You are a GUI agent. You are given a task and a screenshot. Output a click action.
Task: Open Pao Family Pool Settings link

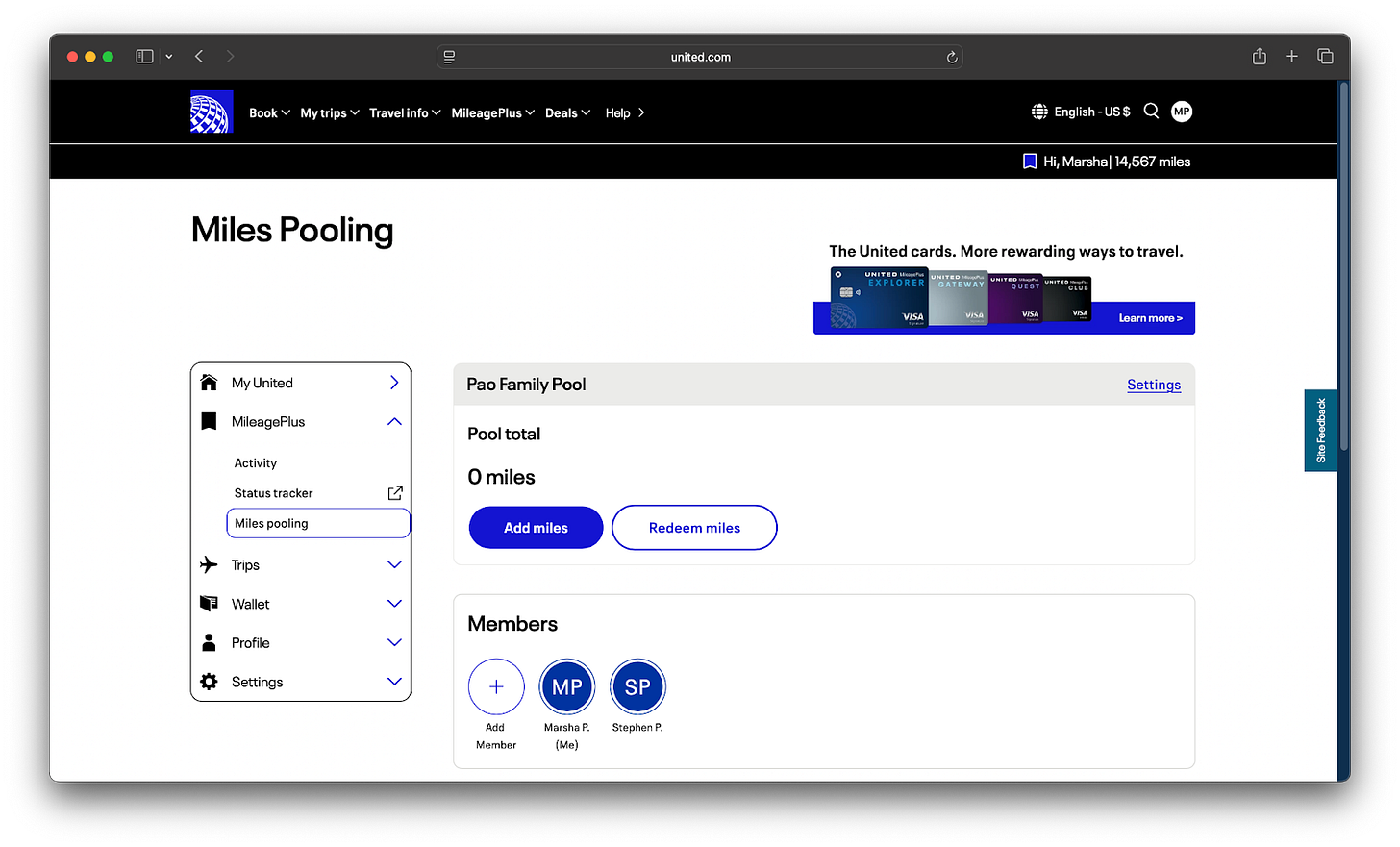pos(1154,385)
